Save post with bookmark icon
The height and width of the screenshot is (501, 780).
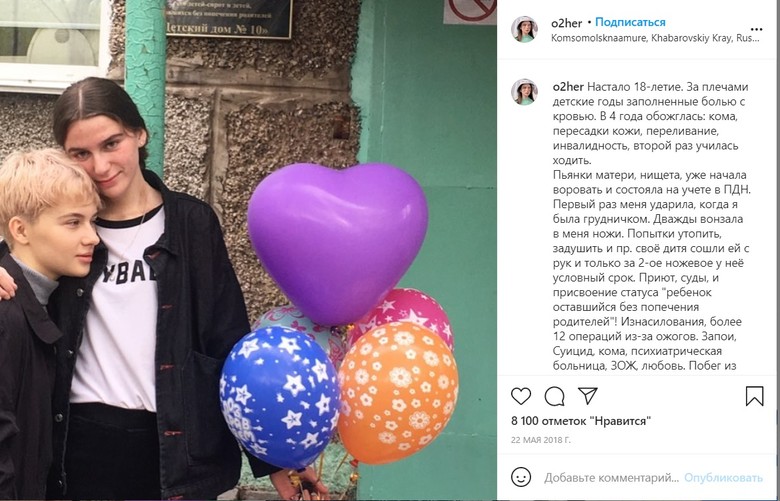754,396
